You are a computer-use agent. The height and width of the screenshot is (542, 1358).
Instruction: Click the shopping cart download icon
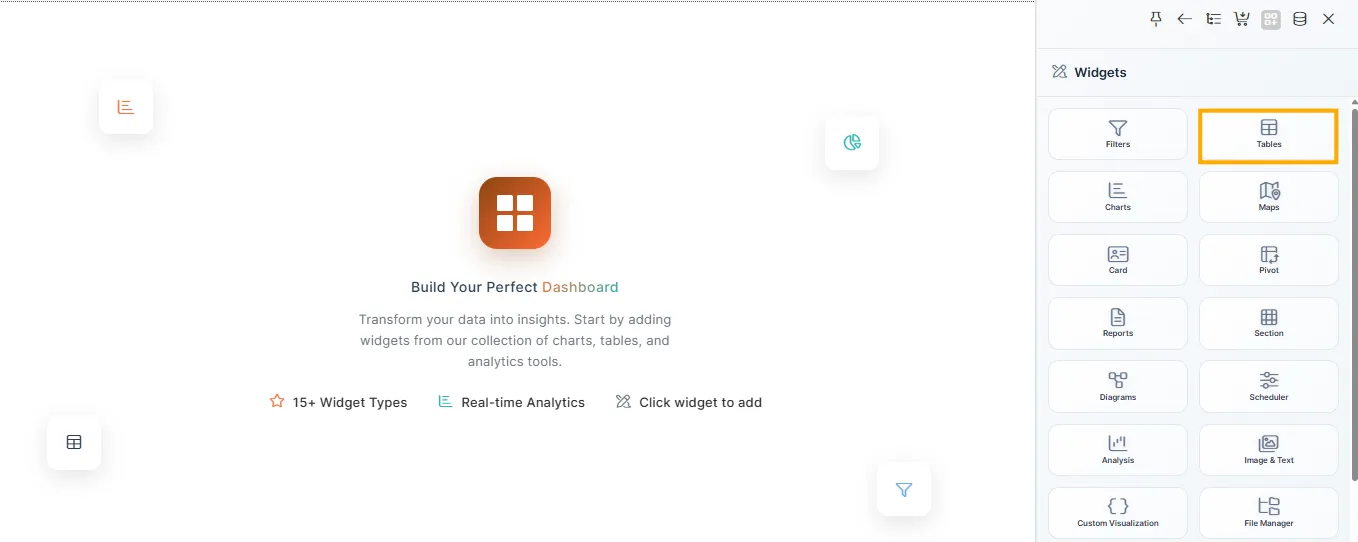tap(1242, 19)
